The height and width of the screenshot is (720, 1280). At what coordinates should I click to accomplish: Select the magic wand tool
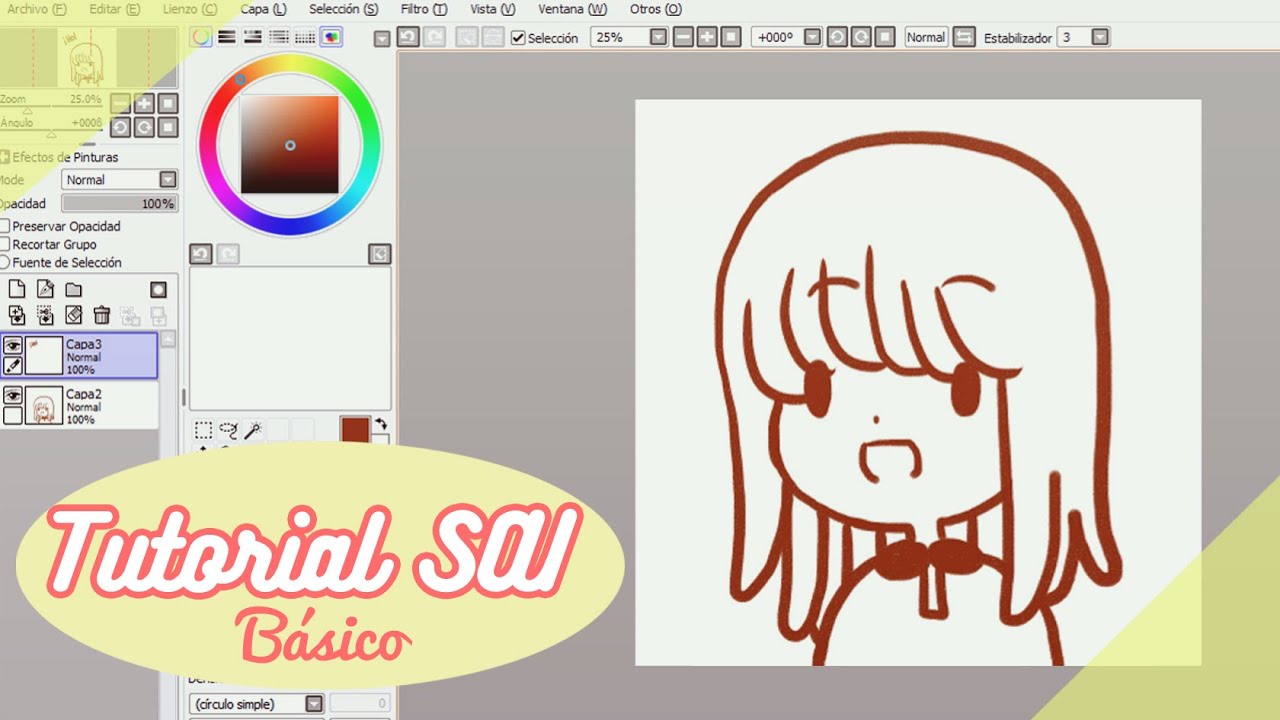click(253, 430)
